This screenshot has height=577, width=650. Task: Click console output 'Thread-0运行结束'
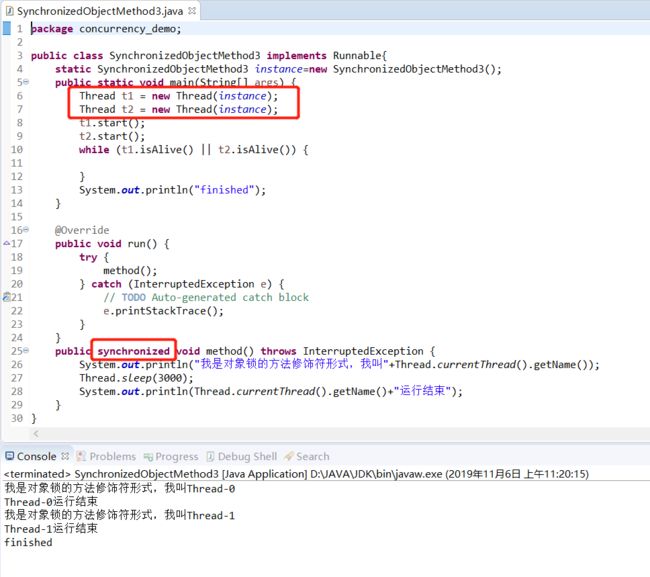point(51,502)
